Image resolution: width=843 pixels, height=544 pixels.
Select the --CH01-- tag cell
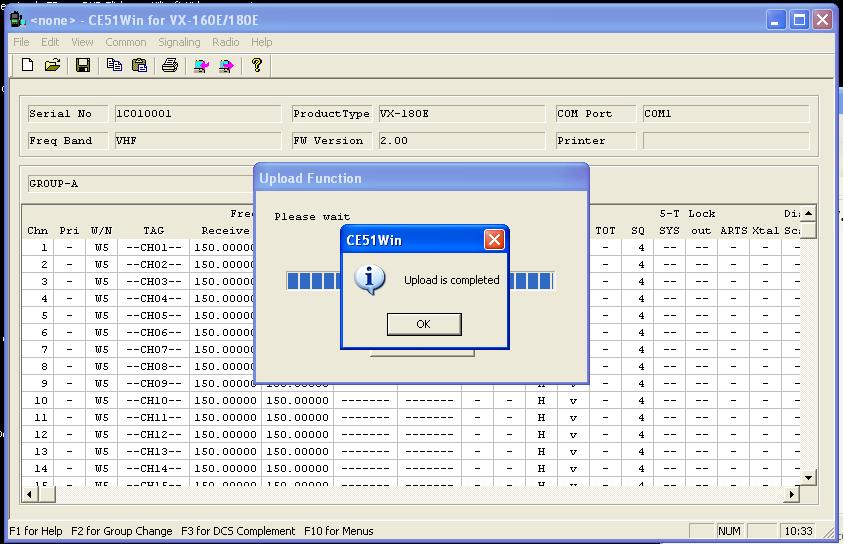coord(154,248)
